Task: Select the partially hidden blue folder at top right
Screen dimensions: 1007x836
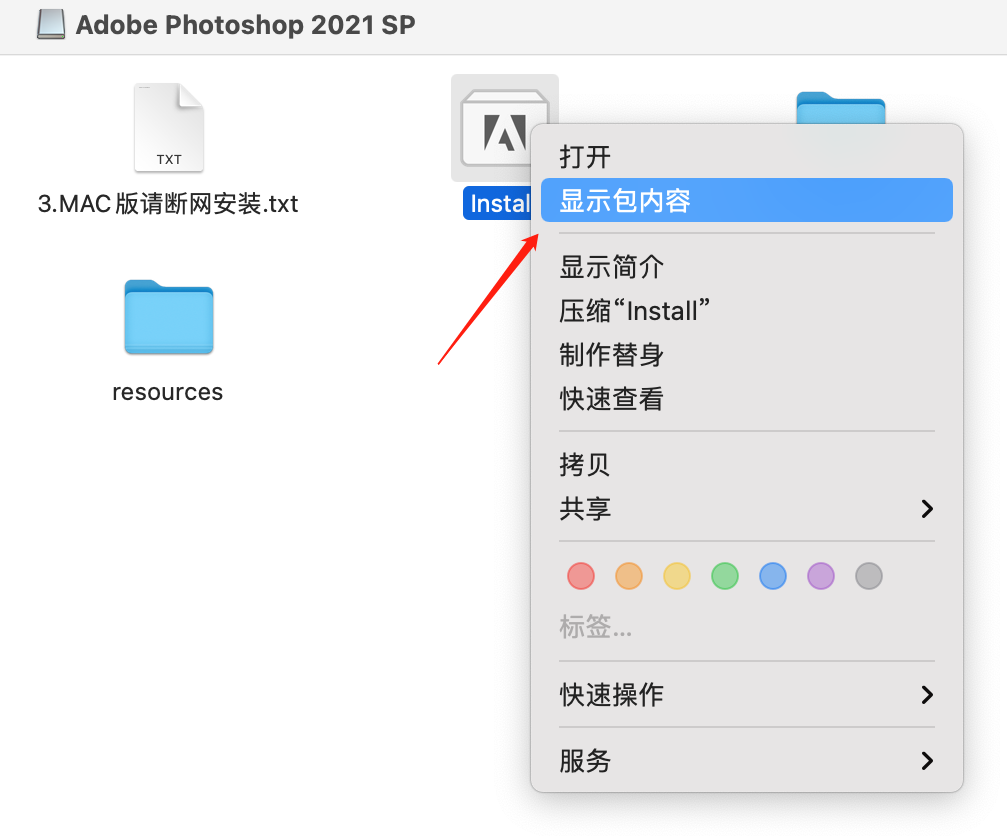Action: [x=841, y=108]
